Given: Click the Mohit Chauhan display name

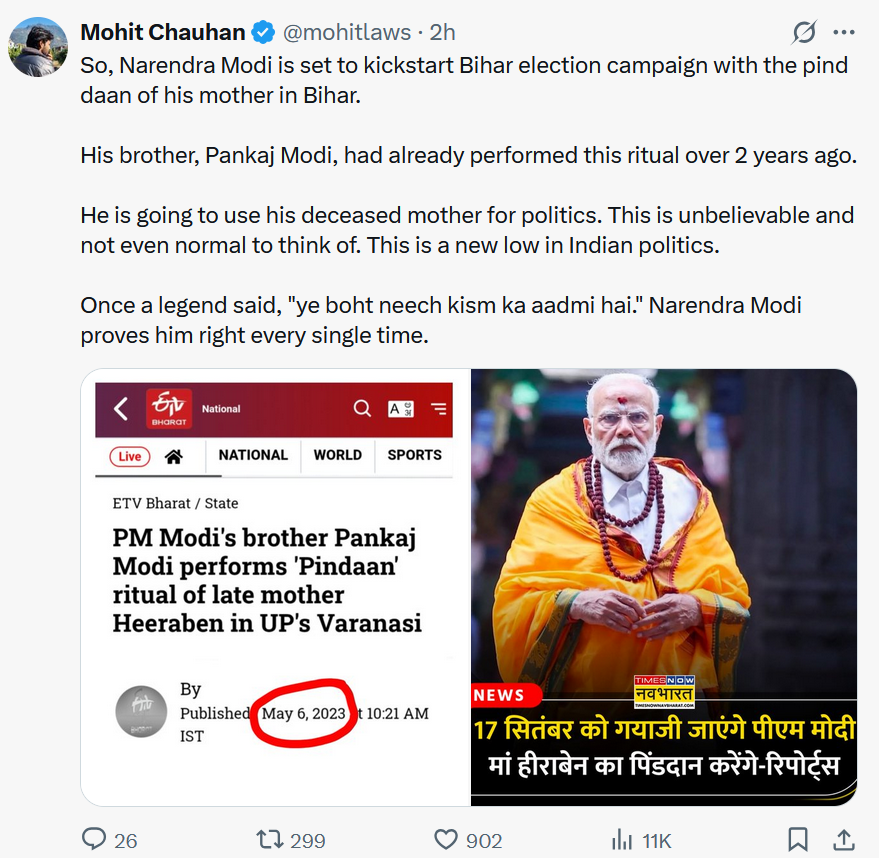Looking at the screenshot, I should coord(163,32).
